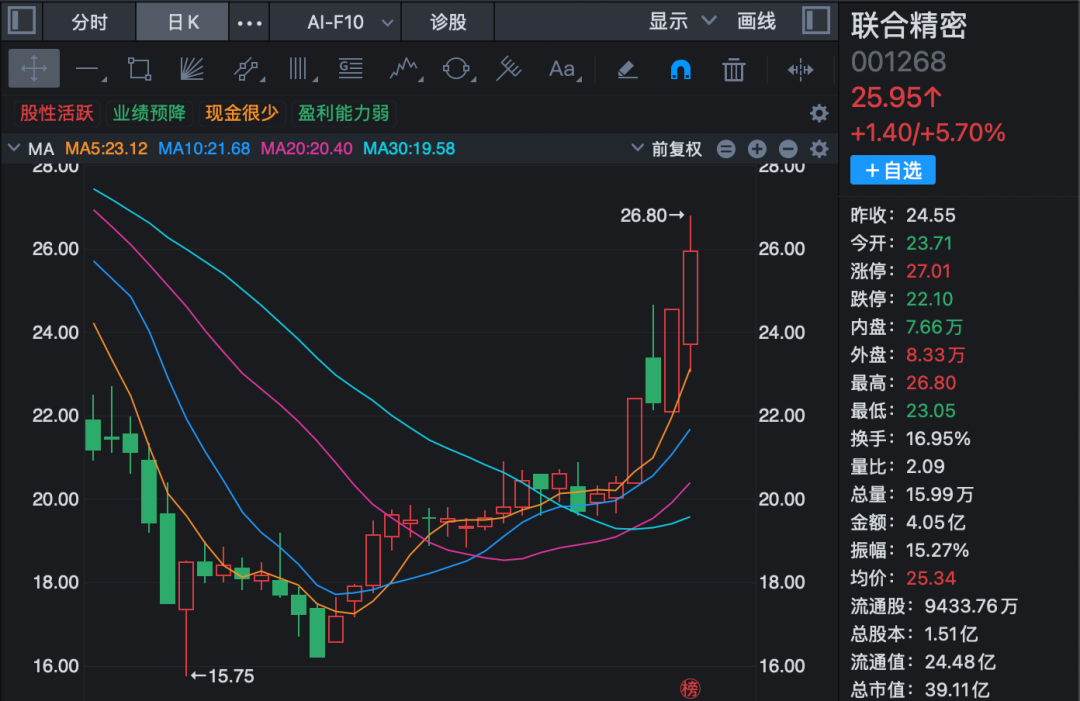Select the text note lines tool
Viewport: 1080px width, 701px height.
(x=351, y=69)
